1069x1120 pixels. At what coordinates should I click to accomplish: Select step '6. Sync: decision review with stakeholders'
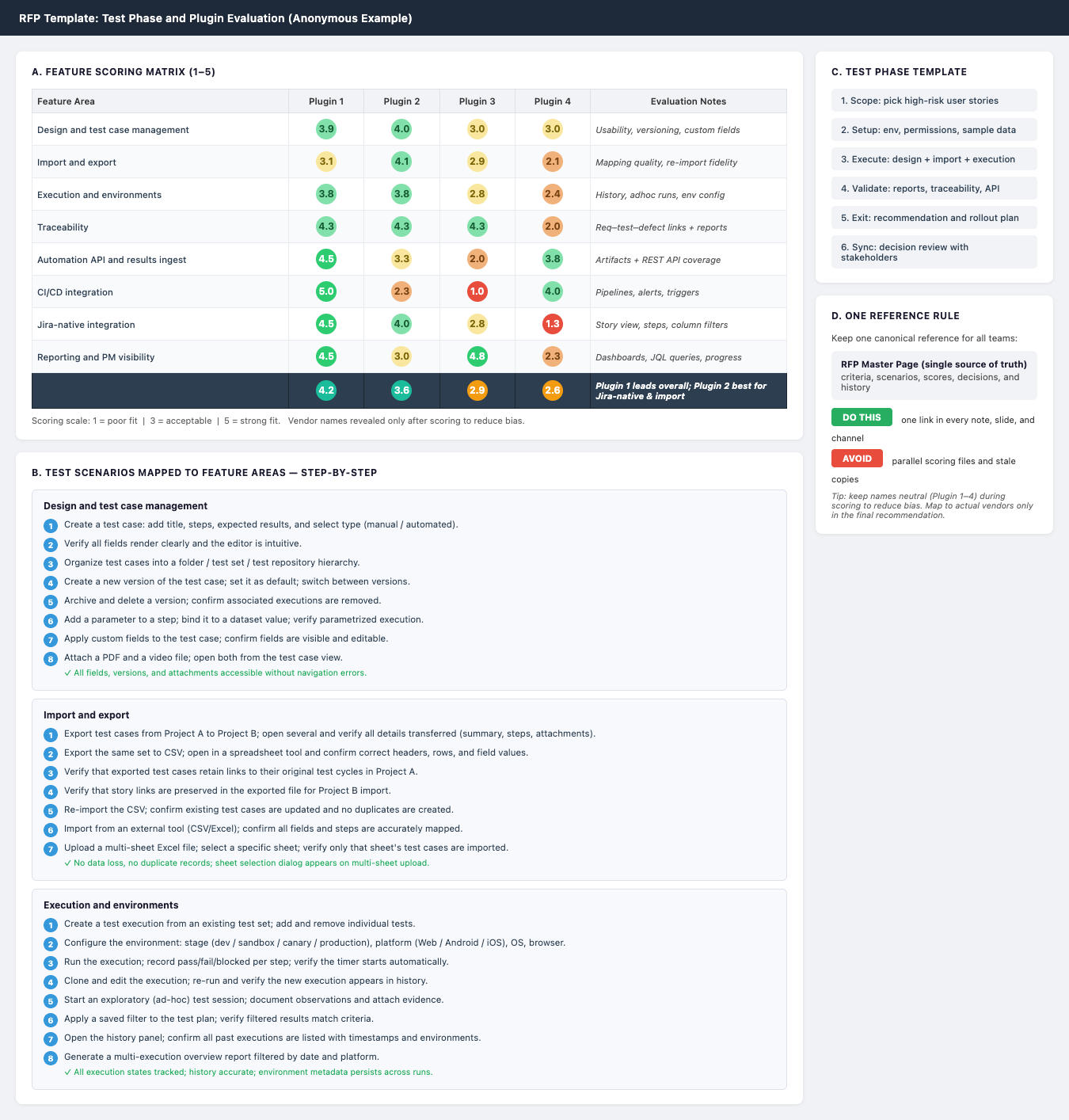pos(934,252)
